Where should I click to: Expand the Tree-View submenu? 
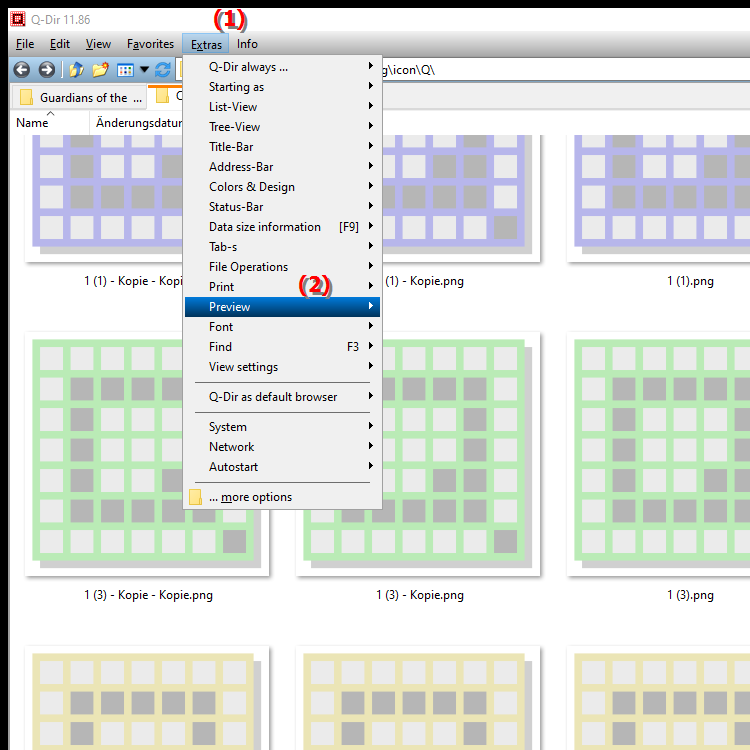(x=282, y=127)
